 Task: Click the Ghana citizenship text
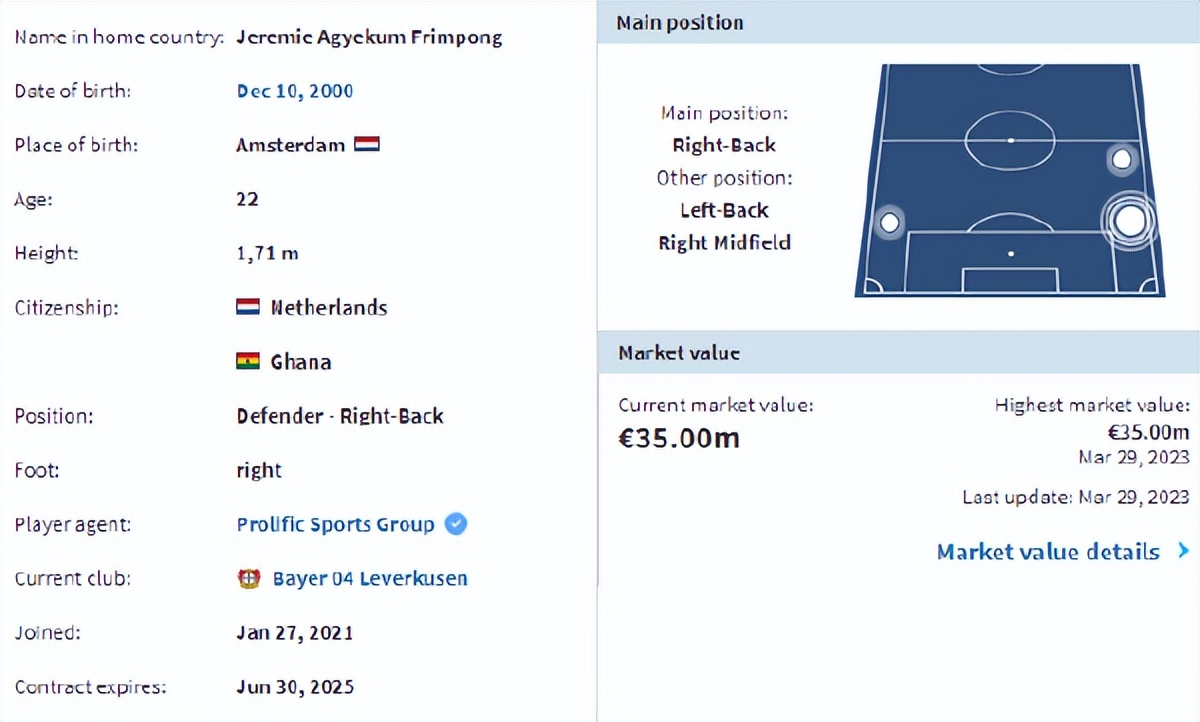(x=300, y=361)
